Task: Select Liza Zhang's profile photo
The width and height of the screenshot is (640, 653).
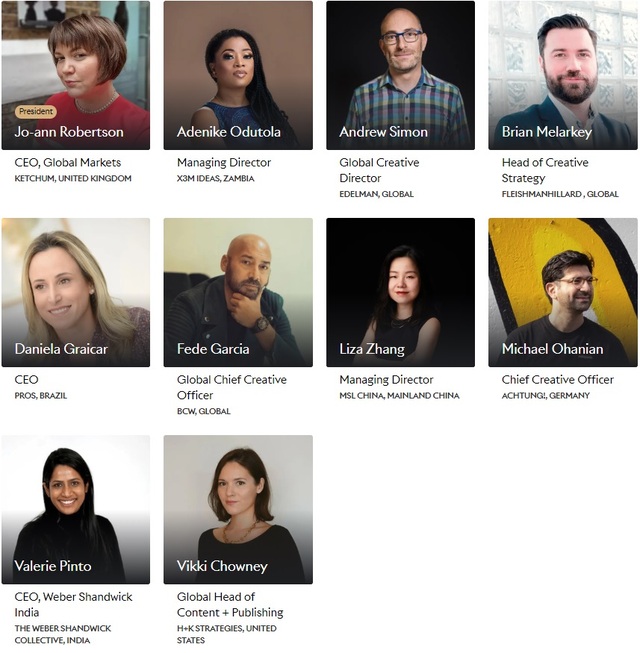Action: coord(401,292)
